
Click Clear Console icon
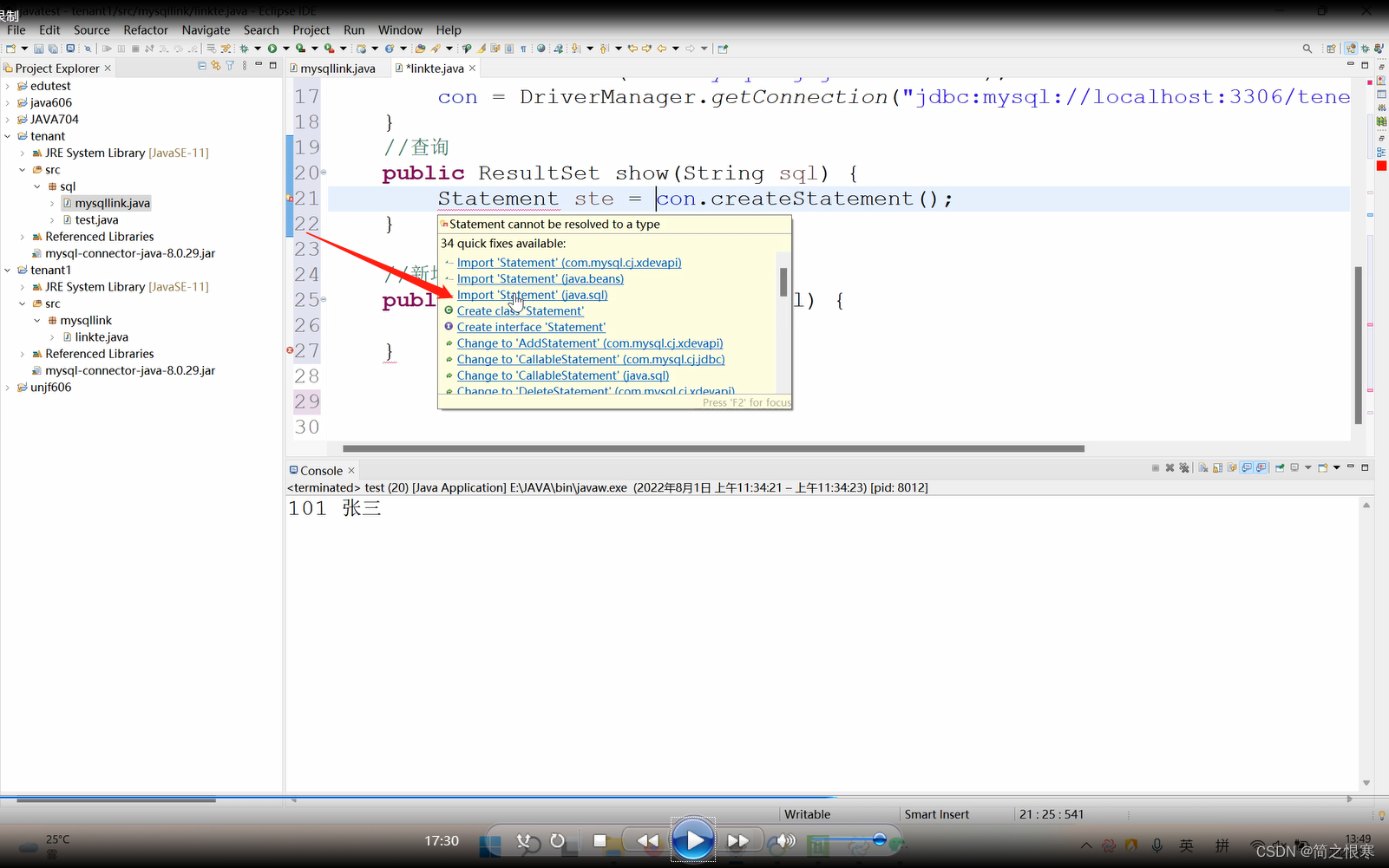(x=1203, y=467)
